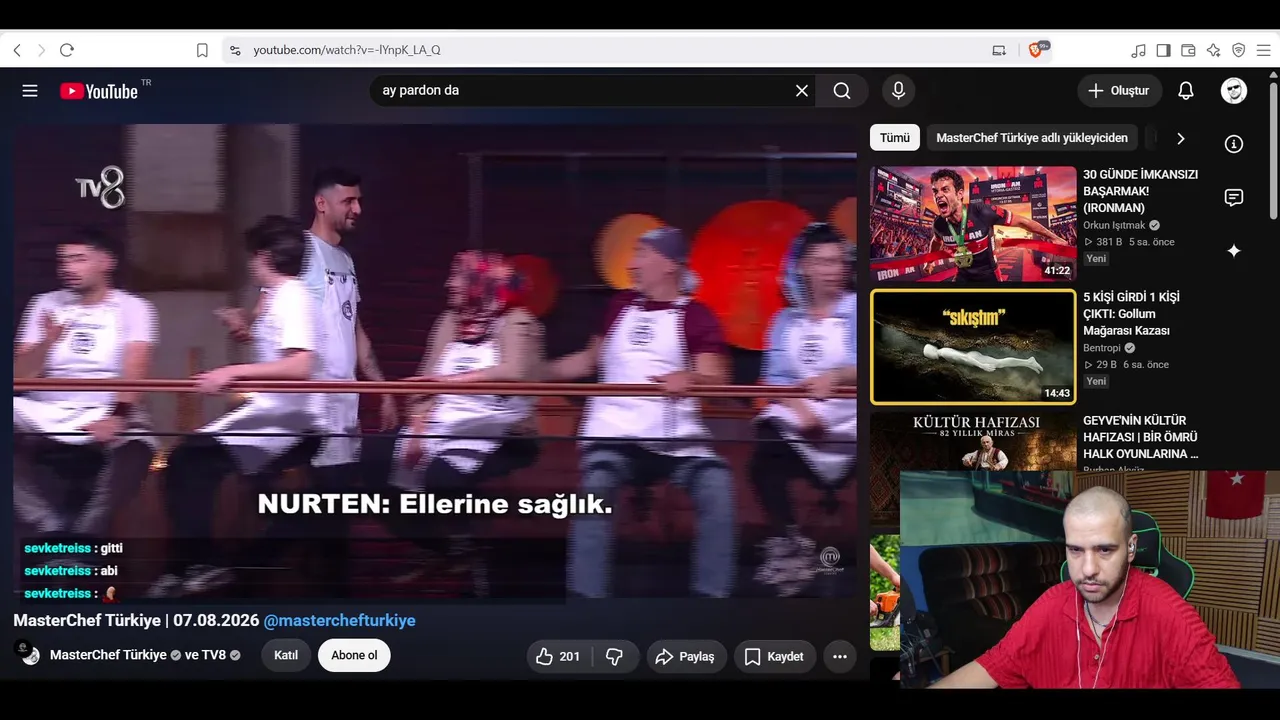Select MasterChef Türkiye adlı yükleyiciden chip
1280x720 pixels.
[x=1032, y=138]
